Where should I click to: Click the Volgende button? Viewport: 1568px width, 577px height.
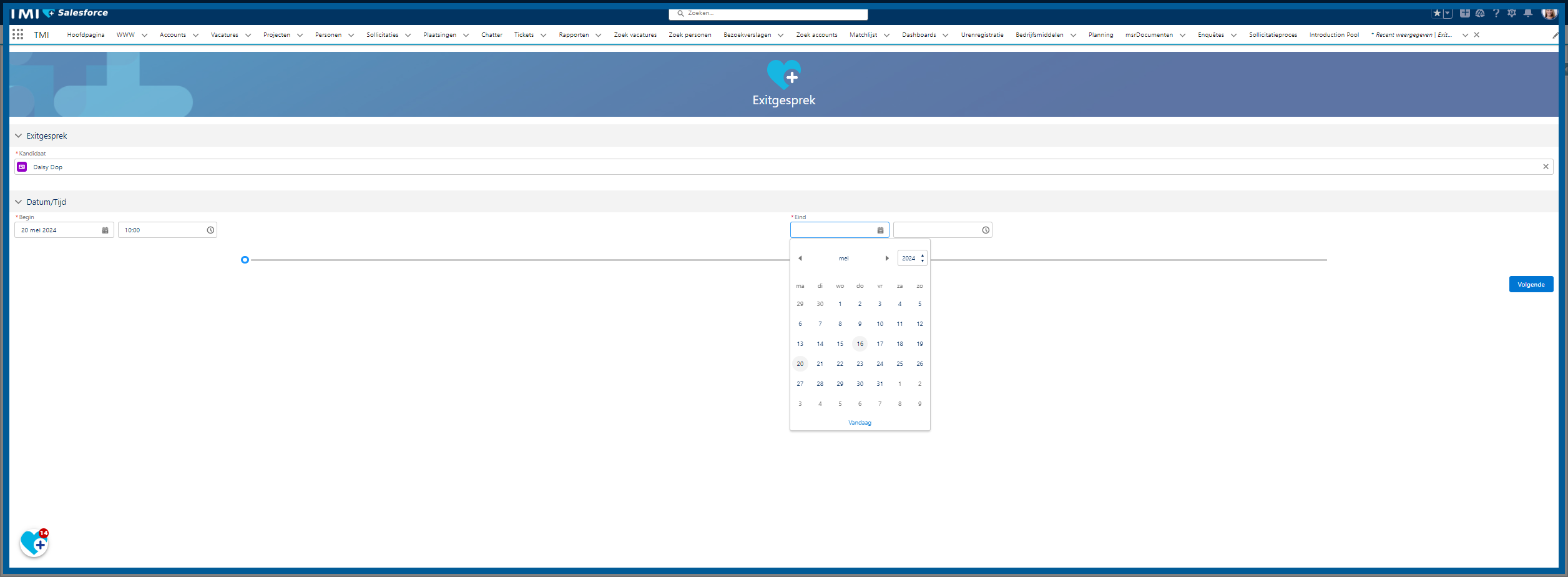coord(1531,285)
